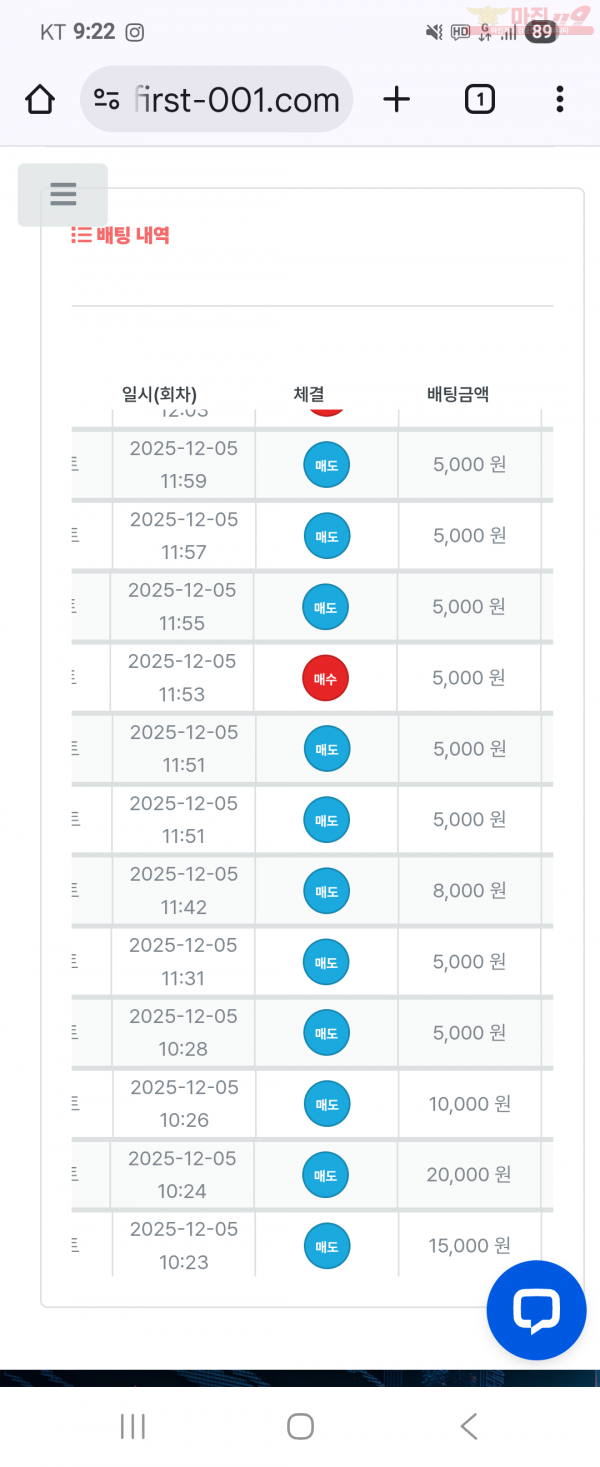The height and width of the screenshot is (1467, 600).
Task: Open the blue live chat bubble
Action: pos(536,1310)
